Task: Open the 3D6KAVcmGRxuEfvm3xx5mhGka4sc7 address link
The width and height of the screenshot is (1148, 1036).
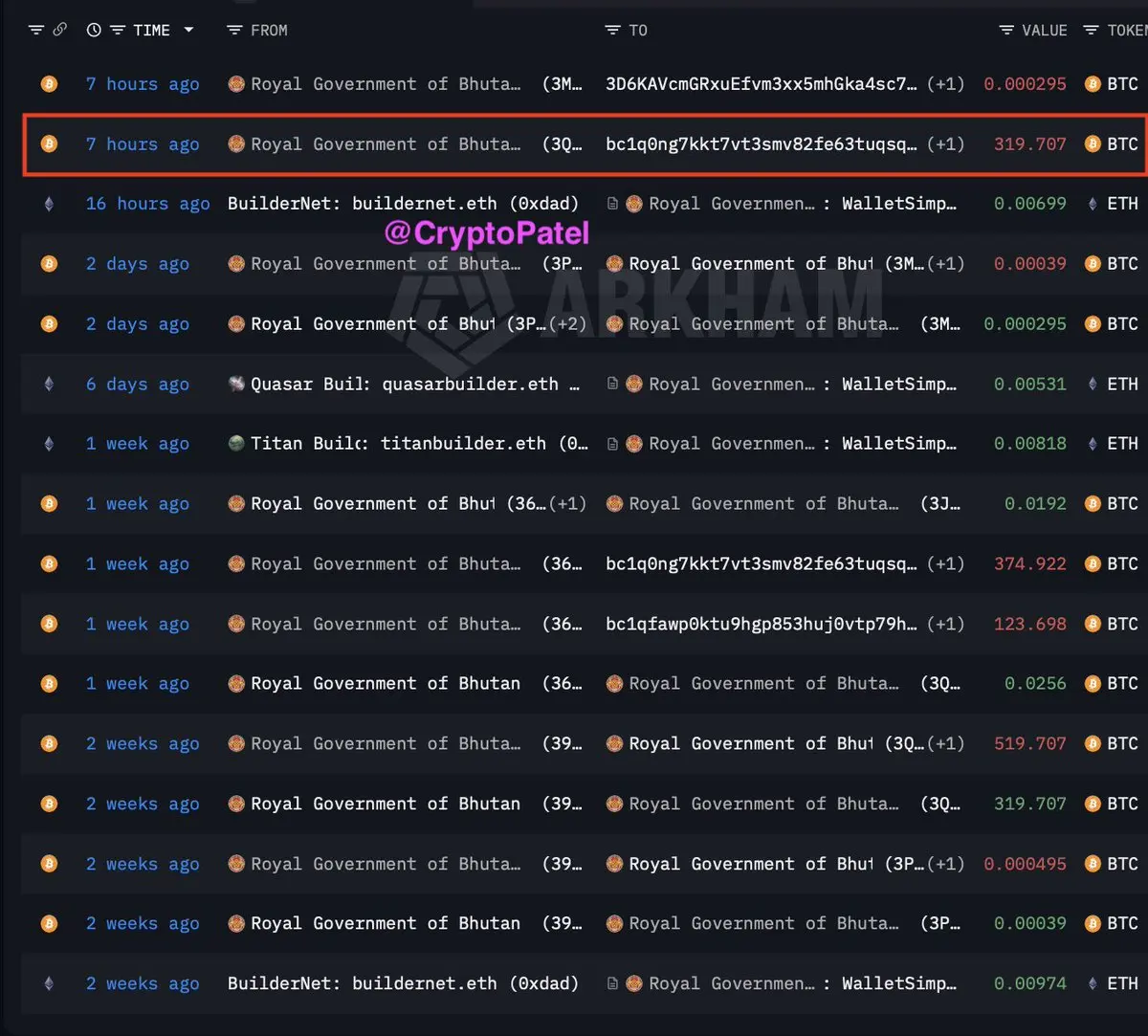Action: click(x=762, y=84)
